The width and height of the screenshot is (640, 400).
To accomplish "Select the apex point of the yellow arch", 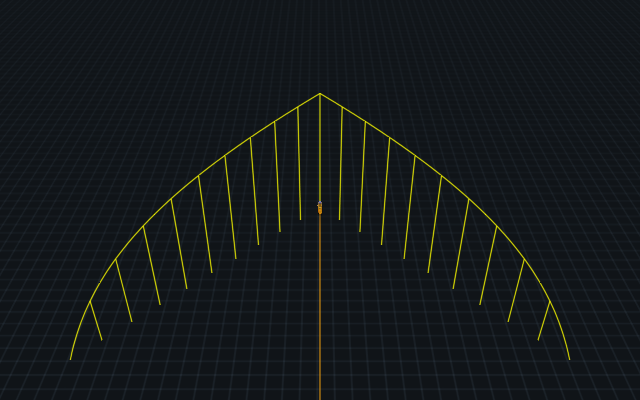I will pos(320,94).
